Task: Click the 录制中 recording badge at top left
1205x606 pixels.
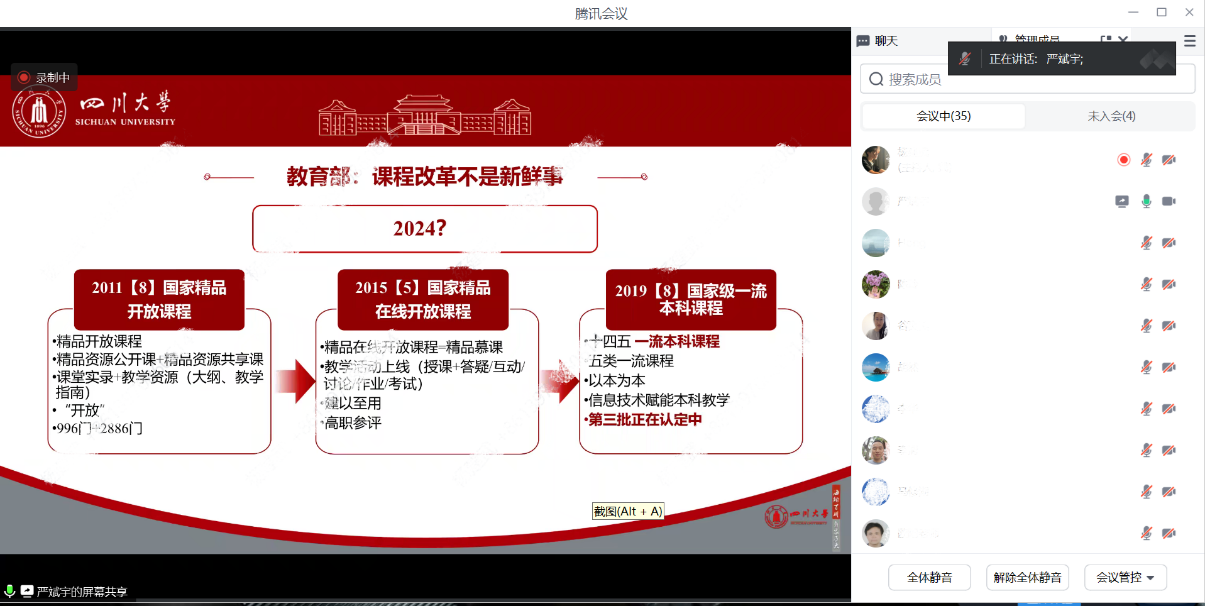Action: pos(45,77)
